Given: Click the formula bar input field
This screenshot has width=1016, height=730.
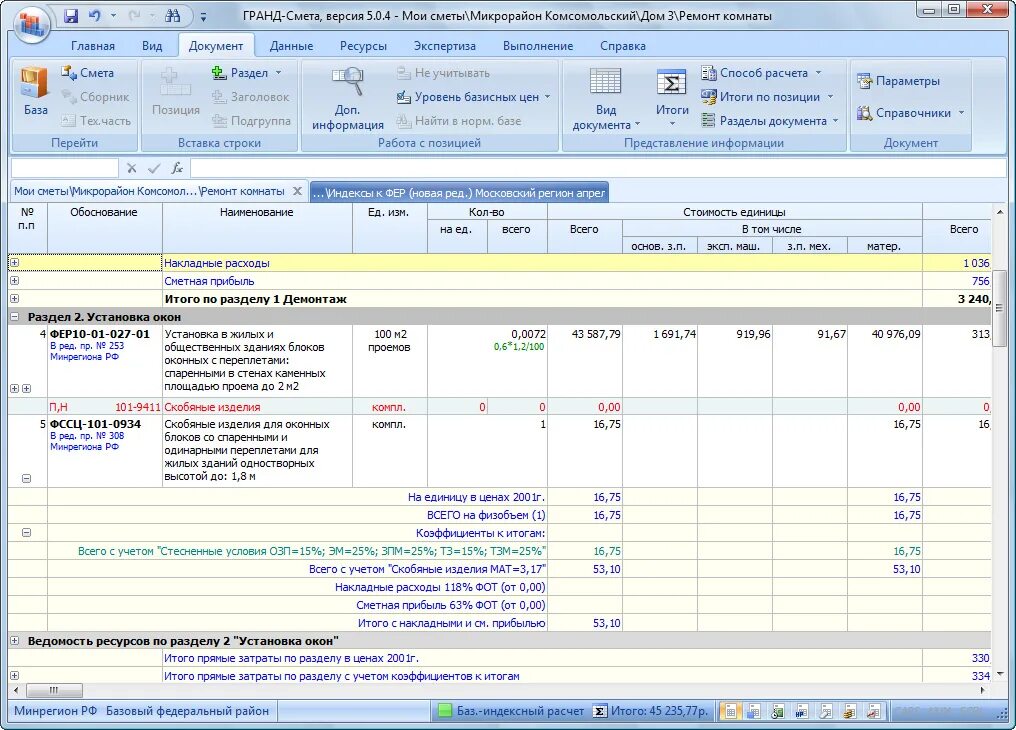Looking at the screenshot, I should [x=598, y=168].
